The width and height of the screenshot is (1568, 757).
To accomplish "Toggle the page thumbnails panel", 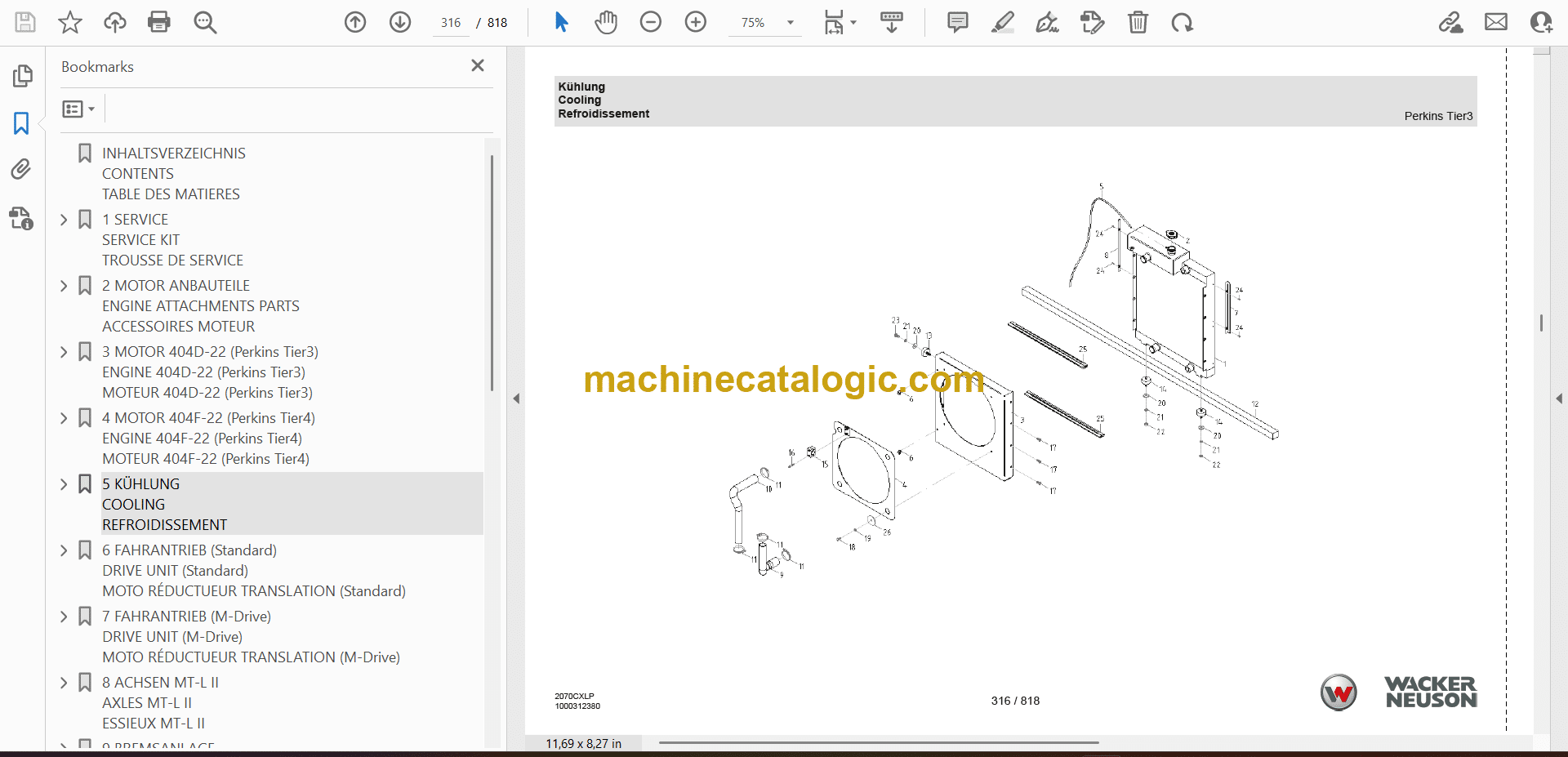I will pos(22,76).
